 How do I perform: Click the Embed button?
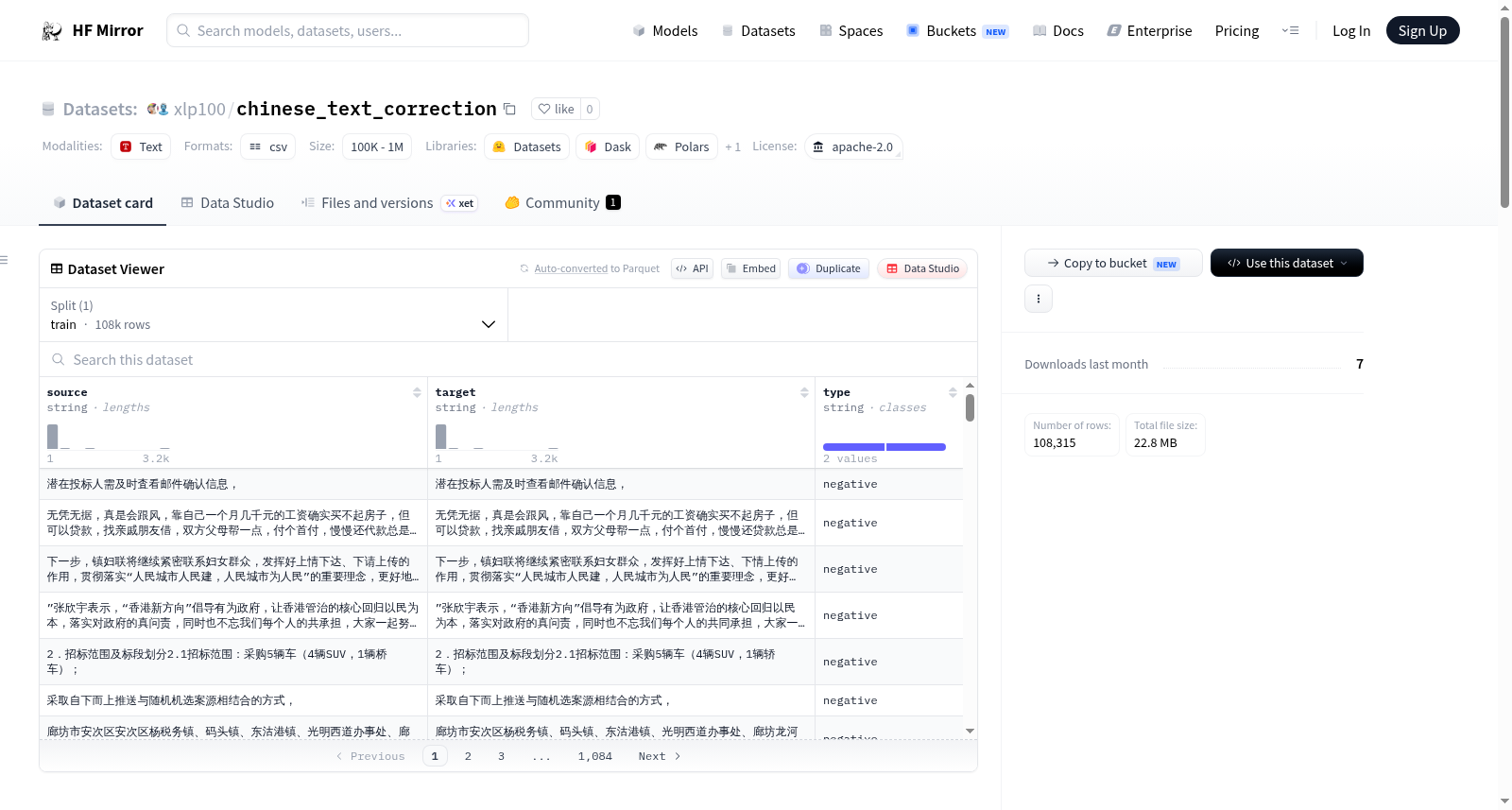click(751, 268)
